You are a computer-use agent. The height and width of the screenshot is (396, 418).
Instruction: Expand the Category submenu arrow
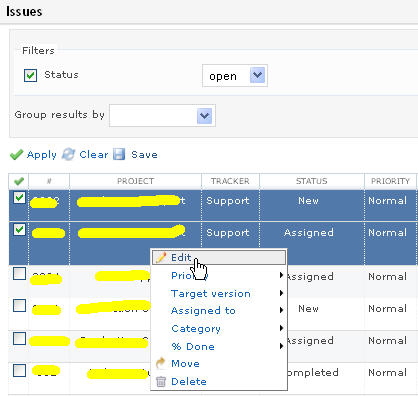pyautogui.click(x=281, y=328)
